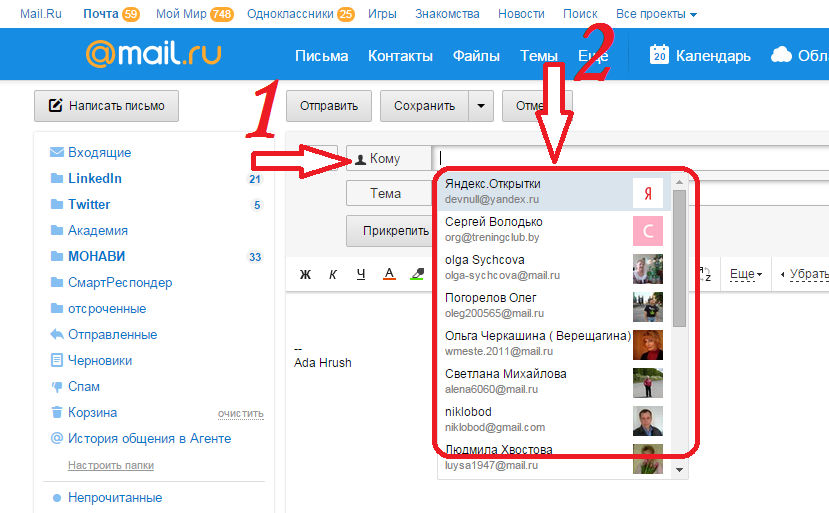
Task: Open История общения в Агенте
Action: click(x=149, y=438)
